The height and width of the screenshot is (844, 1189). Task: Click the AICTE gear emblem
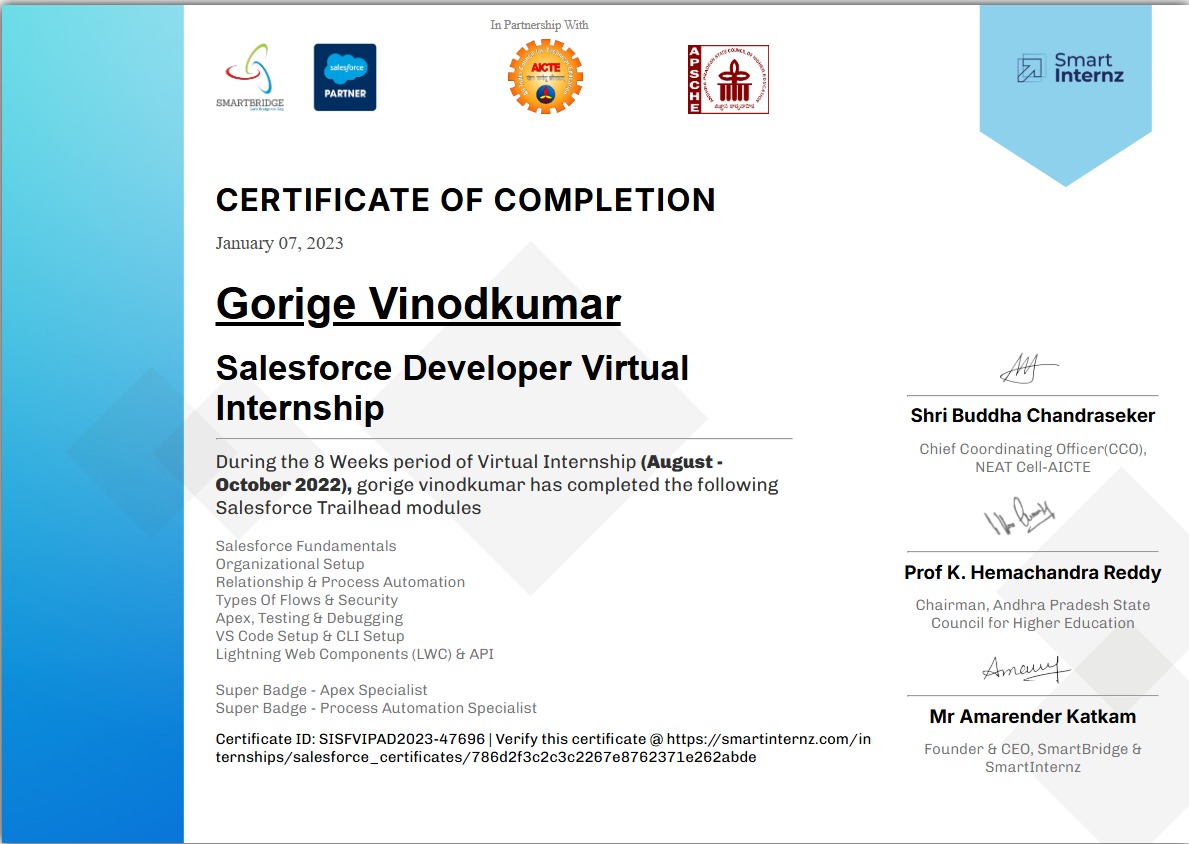544,78
